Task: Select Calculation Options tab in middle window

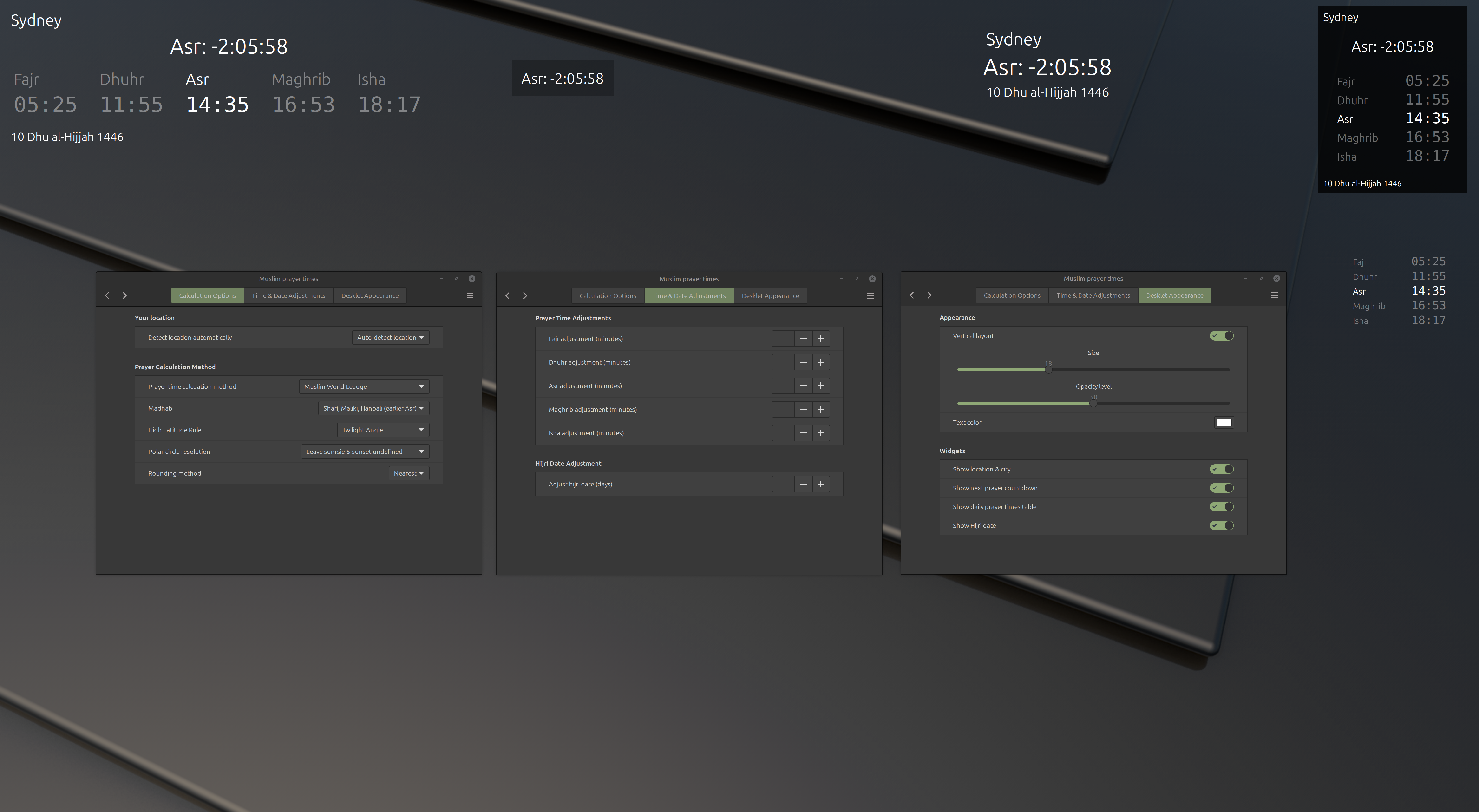Action: pyautogui.click(x=608, y=296)
